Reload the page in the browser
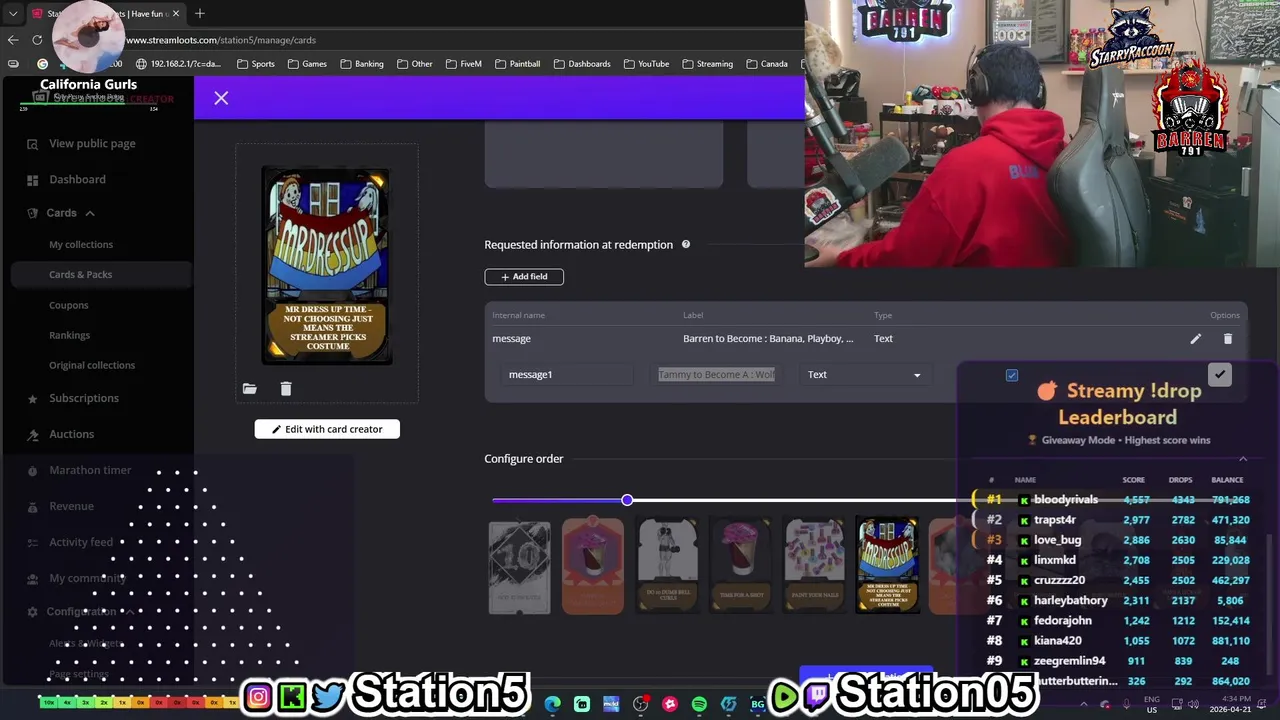Screen dimensions: 1280x720 (37, 40)
